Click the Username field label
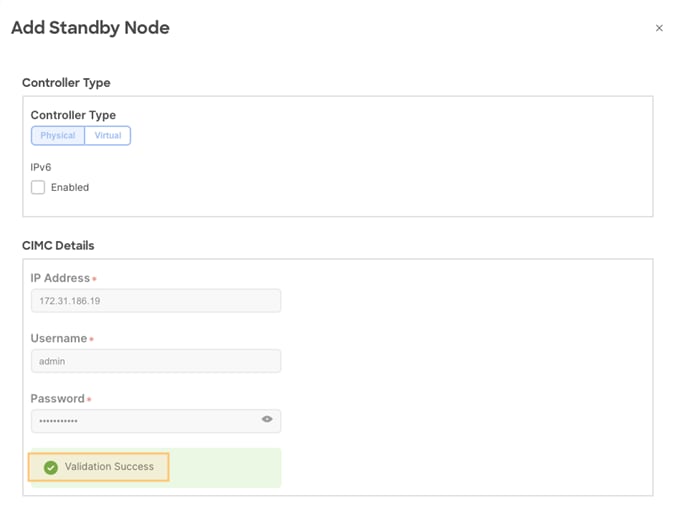This screenshot has height=508, width=673. [58, 339]
